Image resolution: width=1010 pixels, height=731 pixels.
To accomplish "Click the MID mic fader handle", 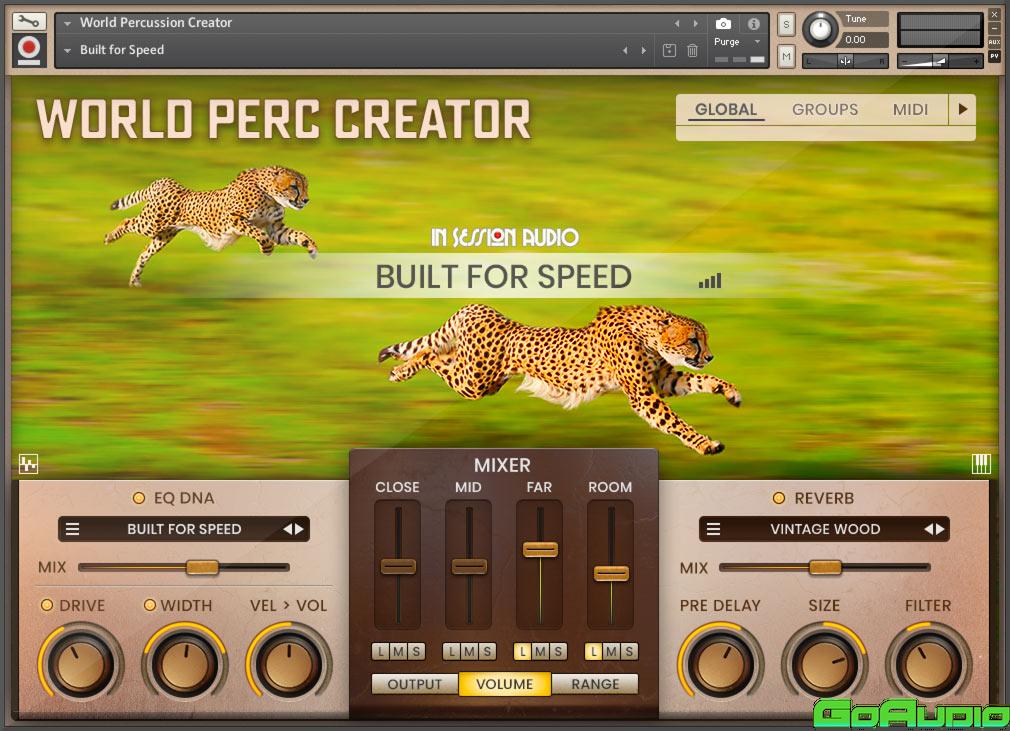I will pyautogui.click(x=469, y=567).
